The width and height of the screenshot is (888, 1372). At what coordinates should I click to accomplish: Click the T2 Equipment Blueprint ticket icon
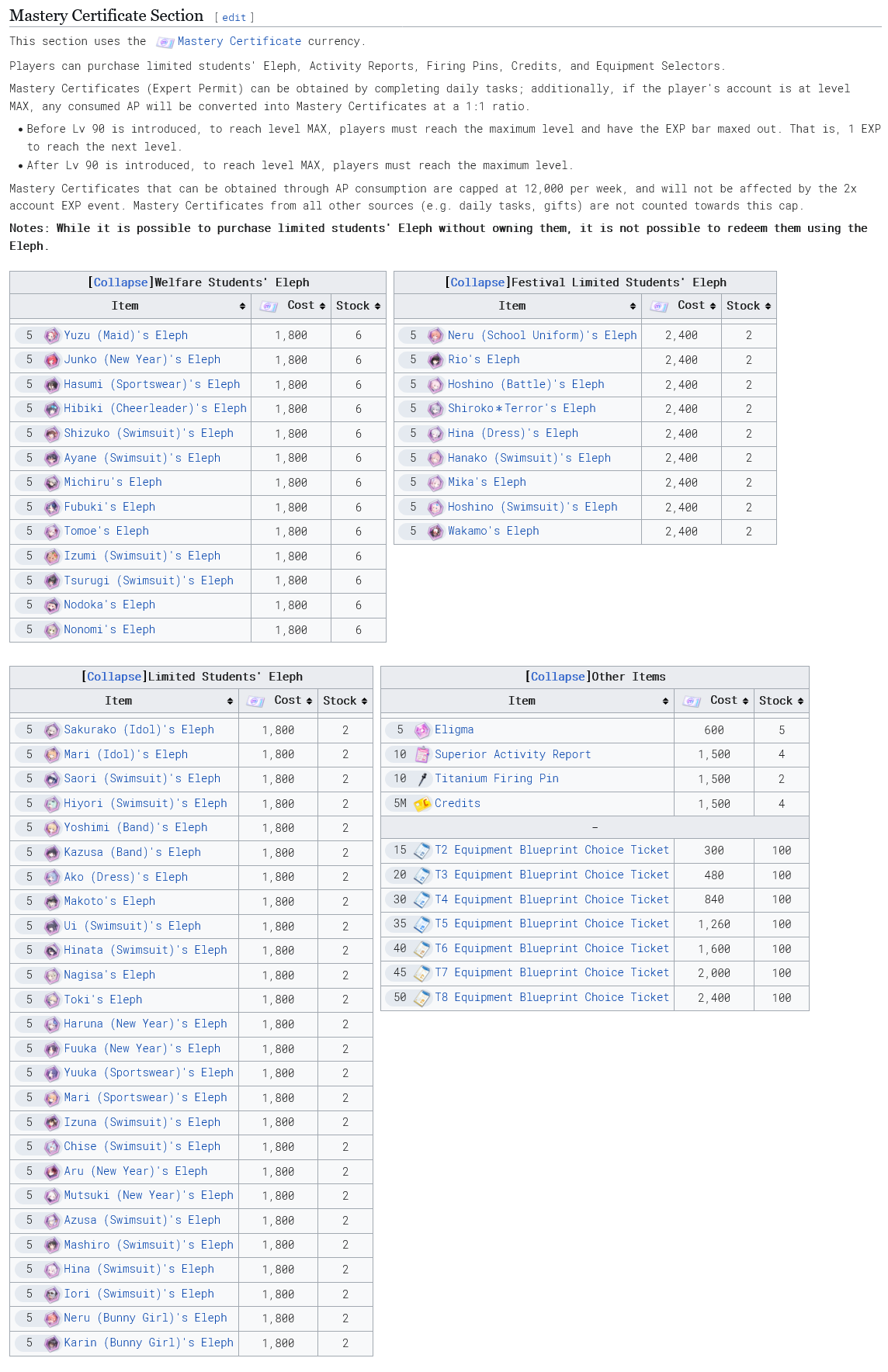422,851
